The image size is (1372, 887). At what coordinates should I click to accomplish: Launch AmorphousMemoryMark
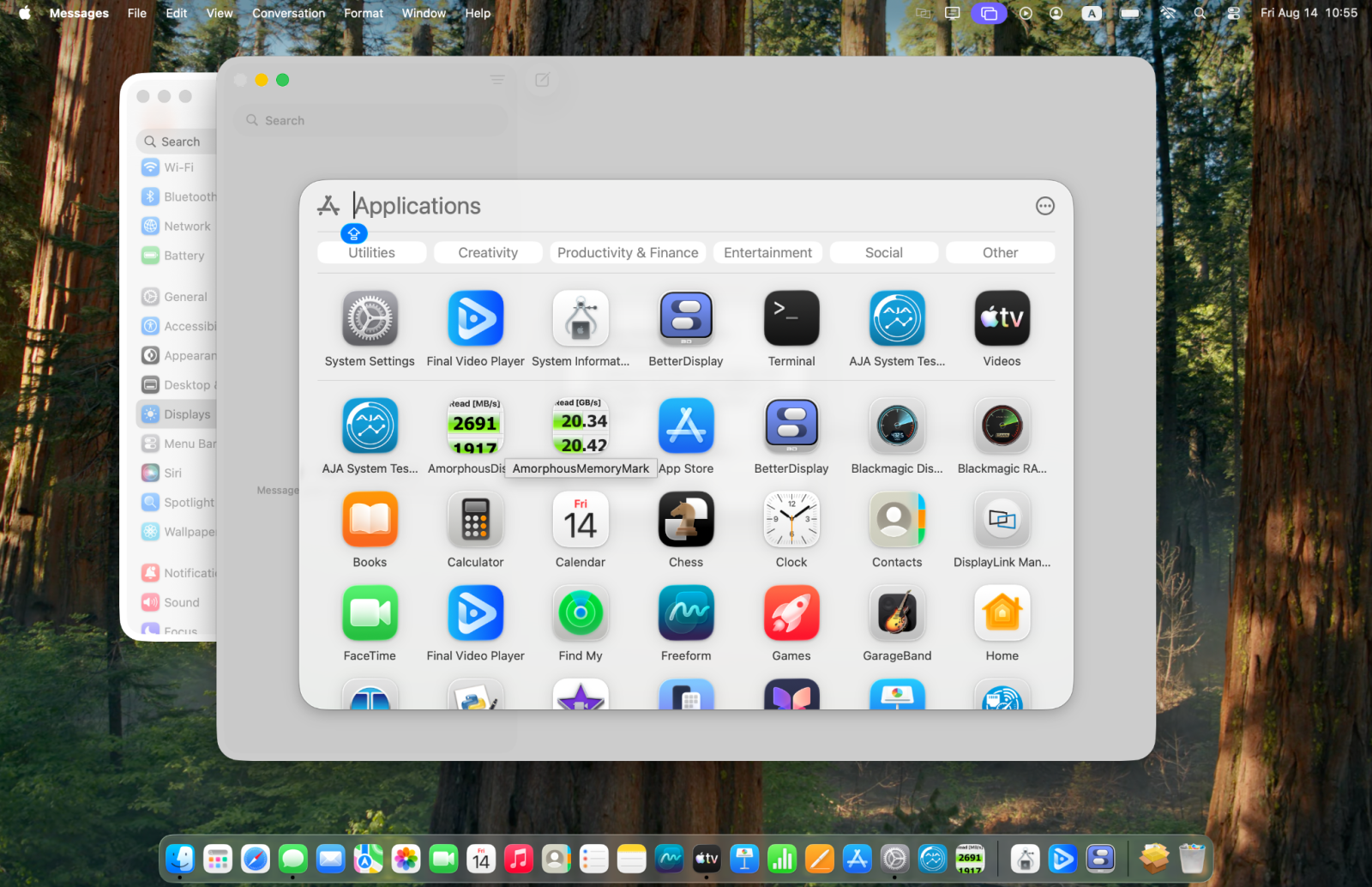(581, 425)
